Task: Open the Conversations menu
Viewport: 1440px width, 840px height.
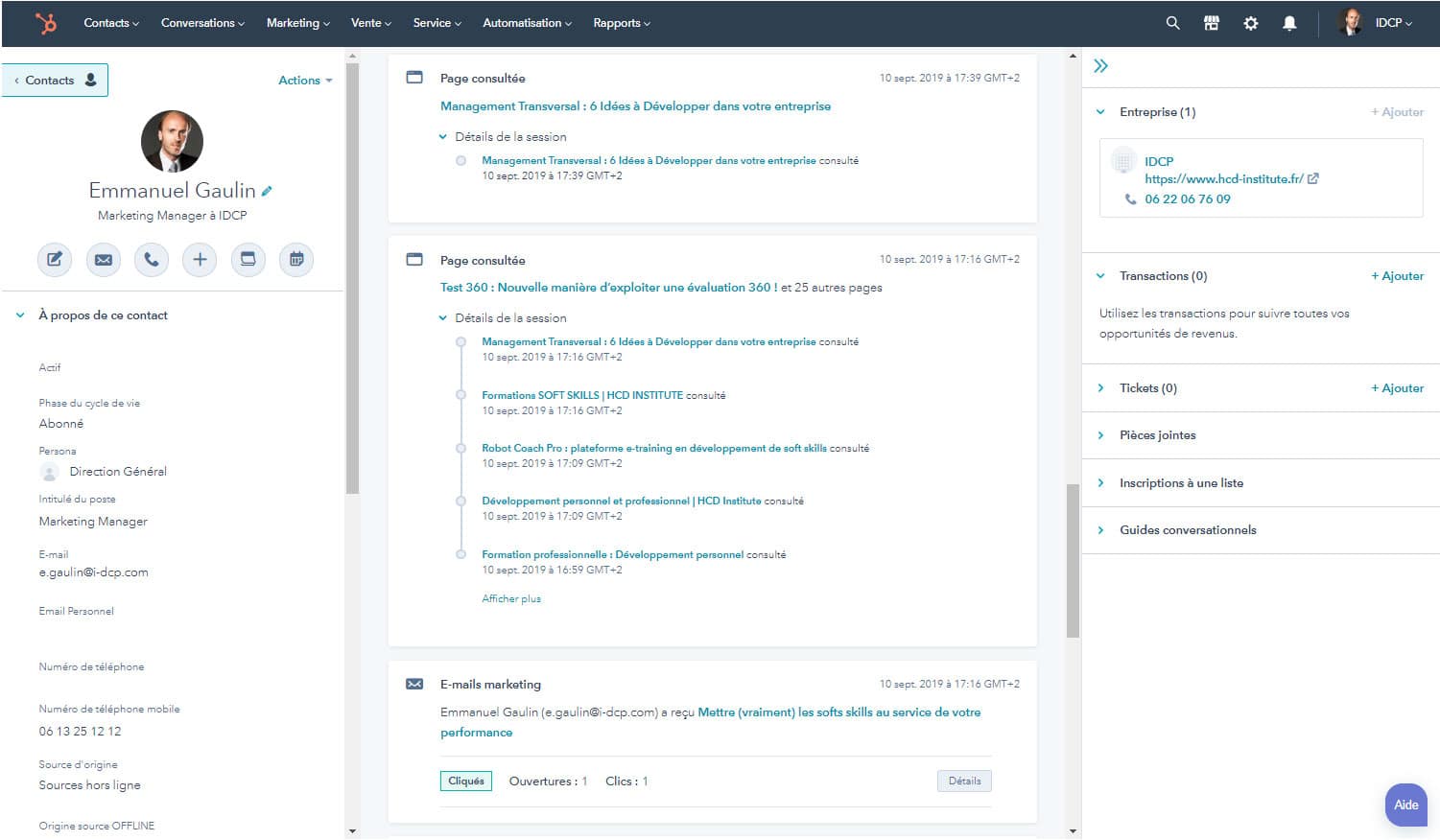Action: click(202, 23)
